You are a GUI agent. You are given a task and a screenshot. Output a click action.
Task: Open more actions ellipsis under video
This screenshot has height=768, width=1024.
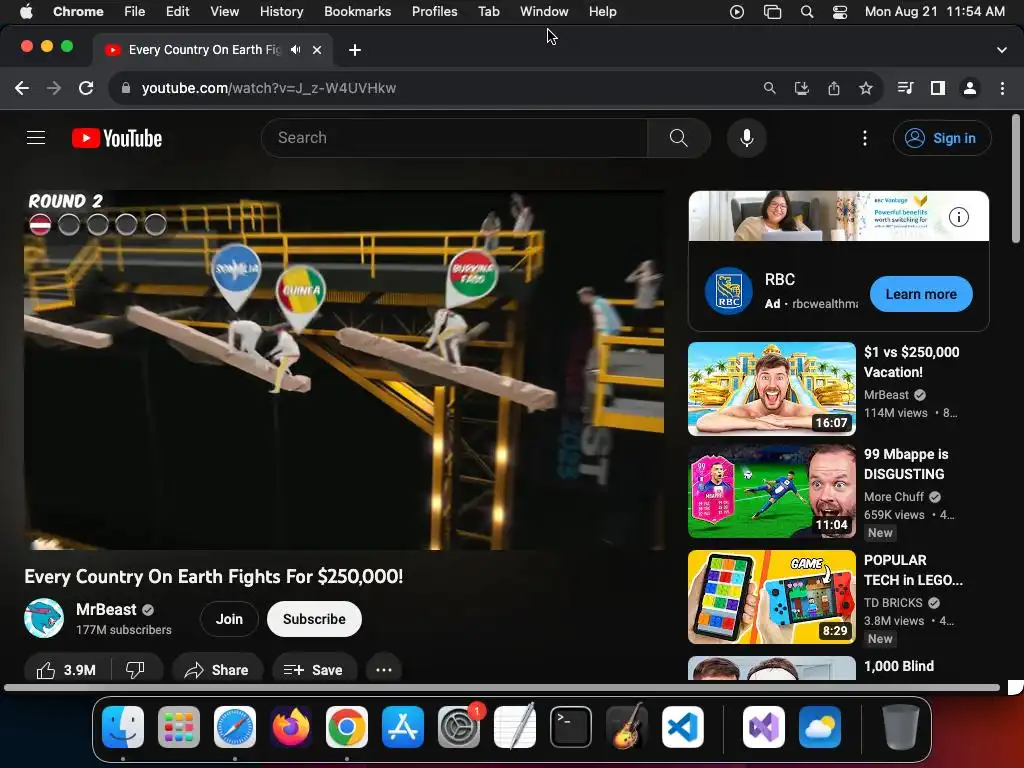click(x=383, y=670)
